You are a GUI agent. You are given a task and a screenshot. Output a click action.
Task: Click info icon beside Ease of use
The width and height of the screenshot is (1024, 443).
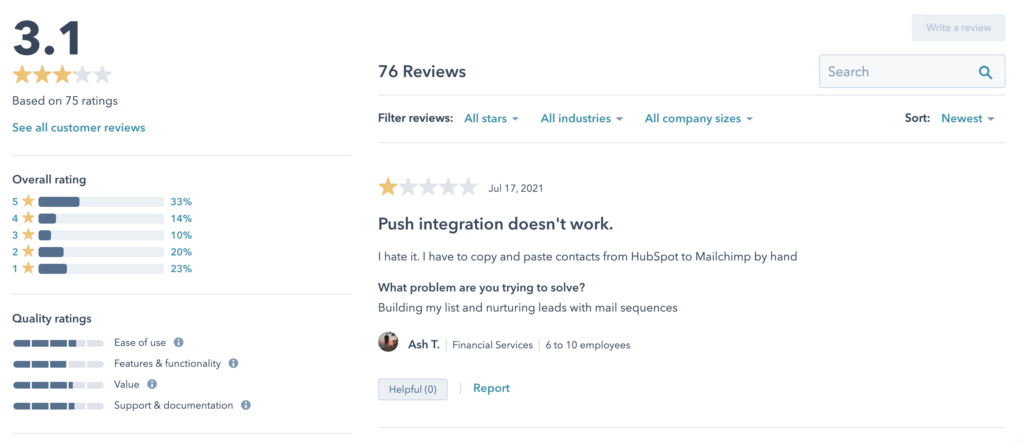tap(178, 342)
